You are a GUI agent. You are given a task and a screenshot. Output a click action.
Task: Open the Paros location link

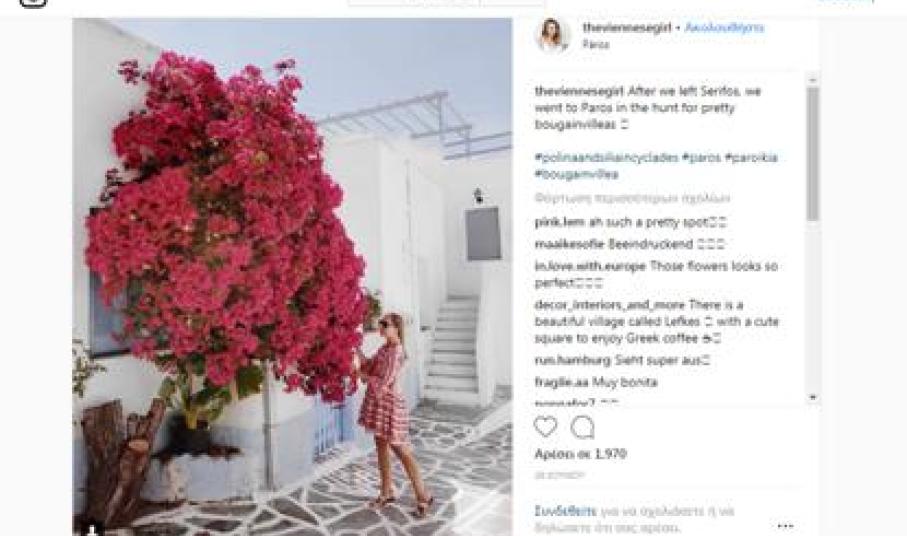pos(595,44)
